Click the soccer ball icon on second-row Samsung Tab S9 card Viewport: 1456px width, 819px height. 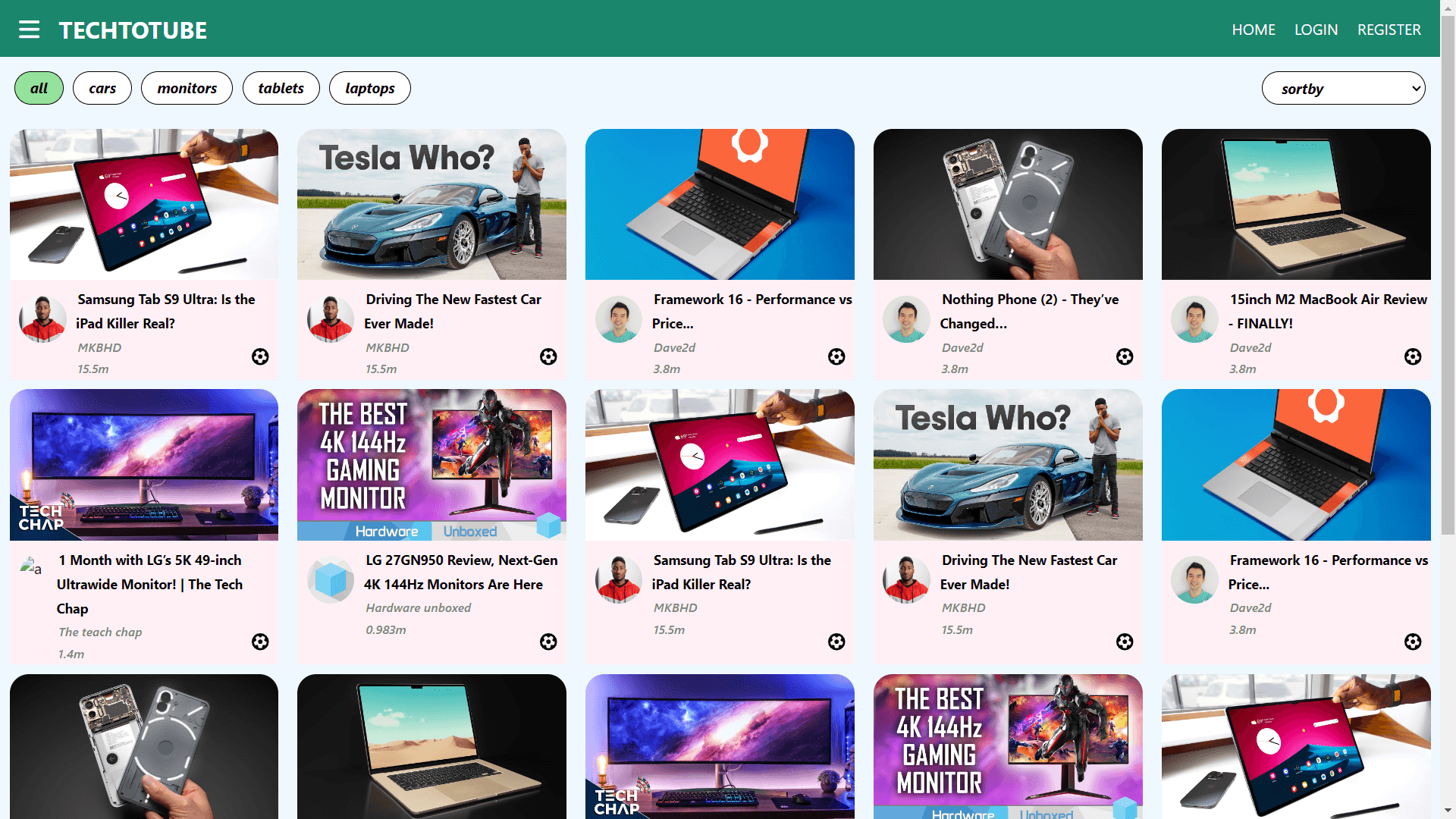[836, 642]
